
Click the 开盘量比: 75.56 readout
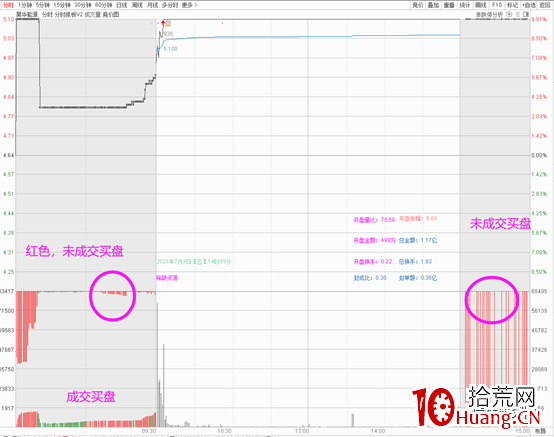click(x=374, y=220)
